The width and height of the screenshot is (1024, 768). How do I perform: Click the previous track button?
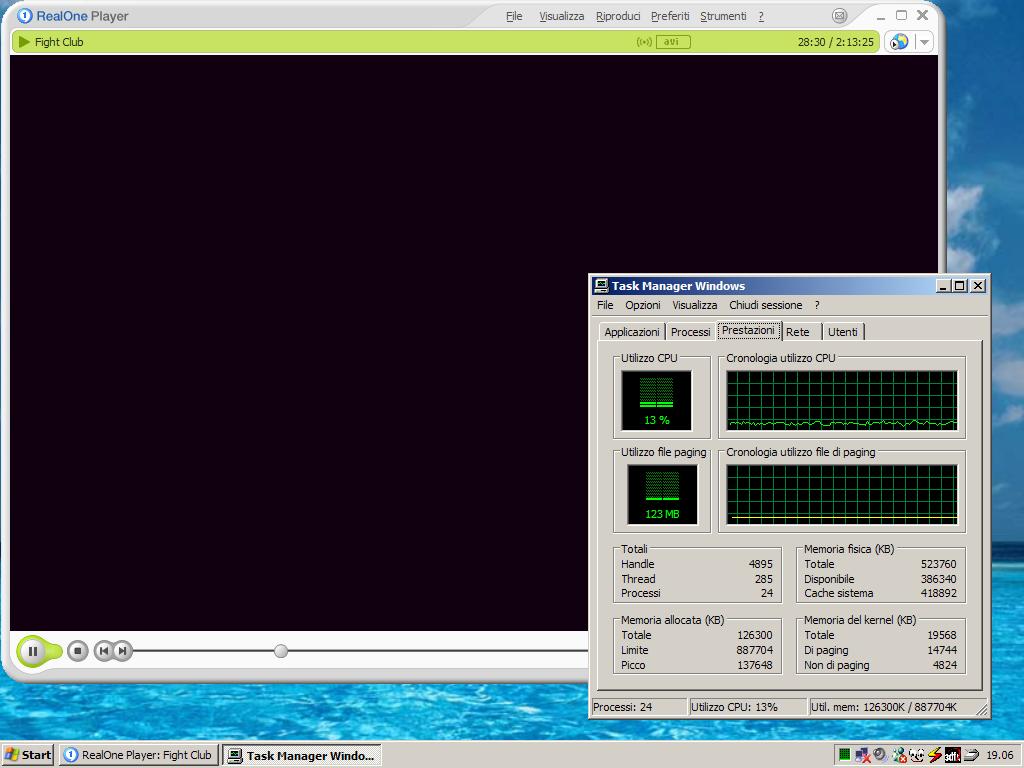[103, 651]
